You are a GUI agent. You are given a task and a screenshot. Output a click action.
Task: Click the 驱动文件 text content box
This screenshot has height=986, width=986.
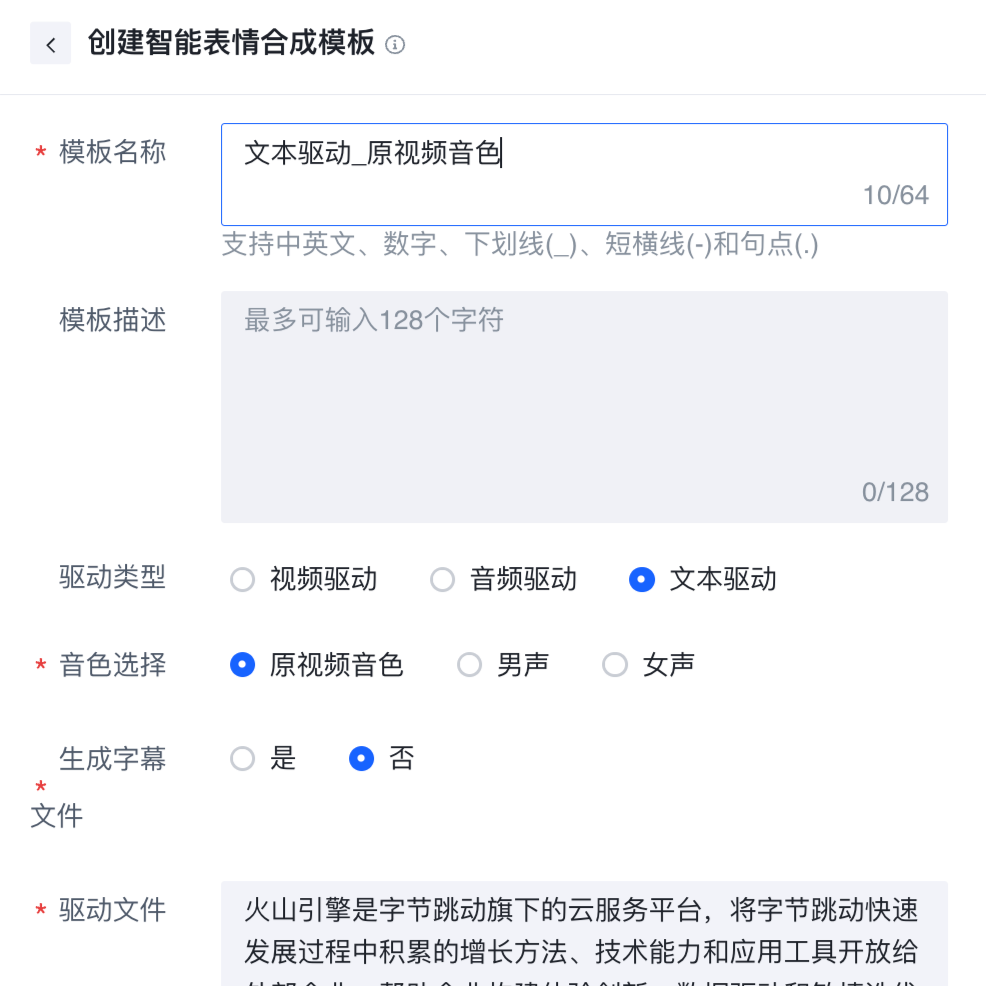click(583, 933)
